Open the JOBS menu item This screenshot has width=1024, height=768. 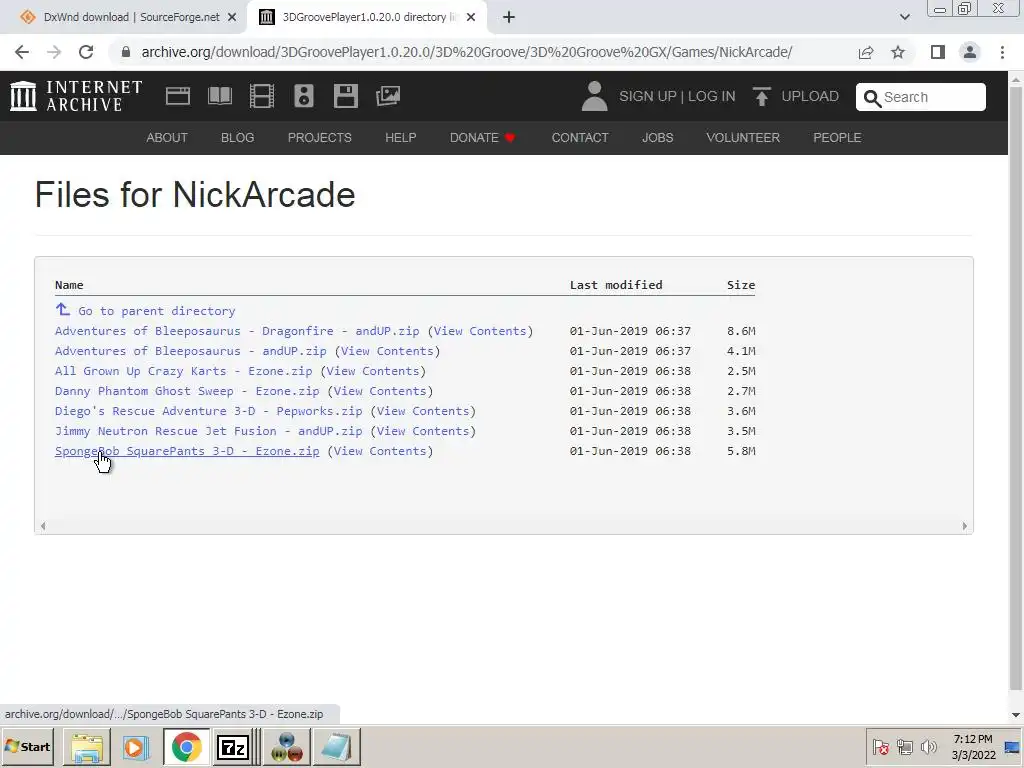click(658, 138)
